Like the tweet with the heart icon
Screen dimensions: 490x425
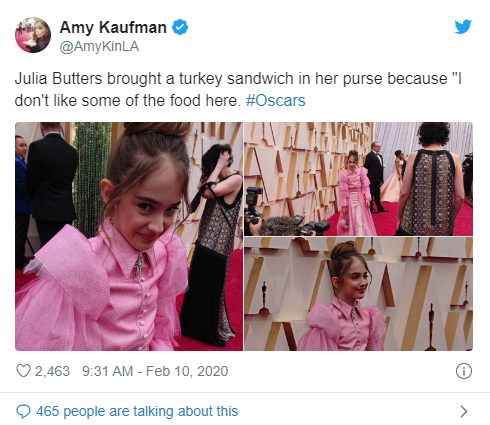click(23, 371)
